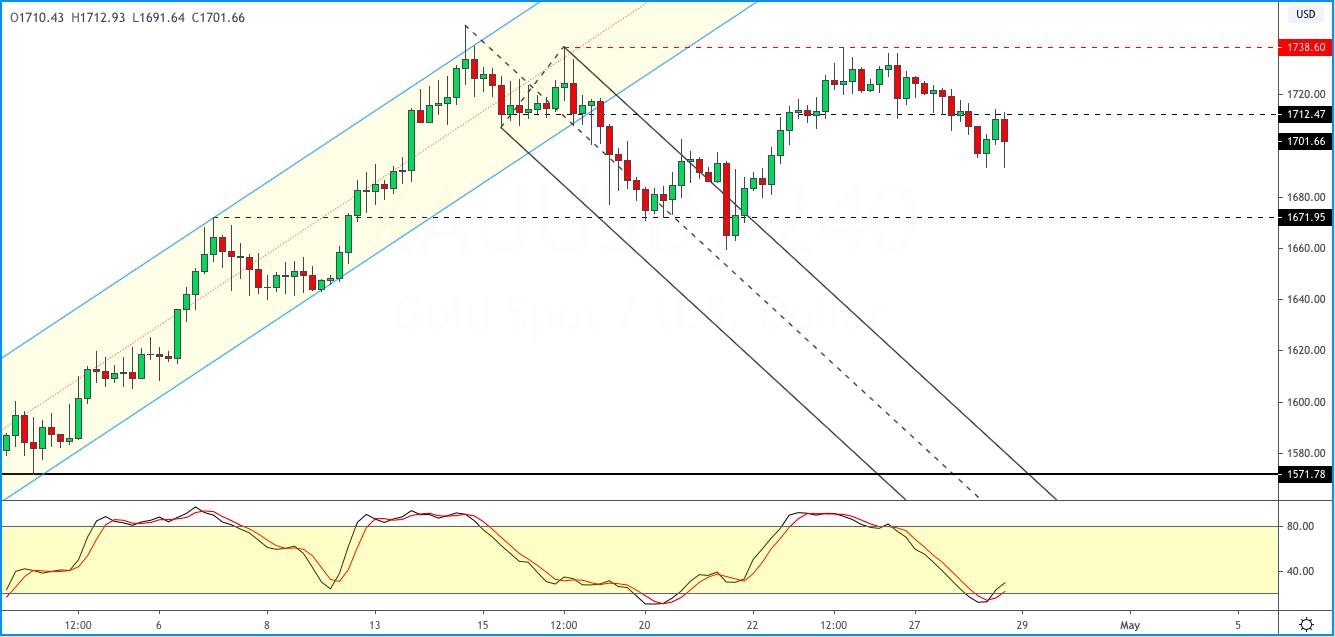Click the 1580.00 price scale tick
1335x637 pixels.
tap(1305, 453)
